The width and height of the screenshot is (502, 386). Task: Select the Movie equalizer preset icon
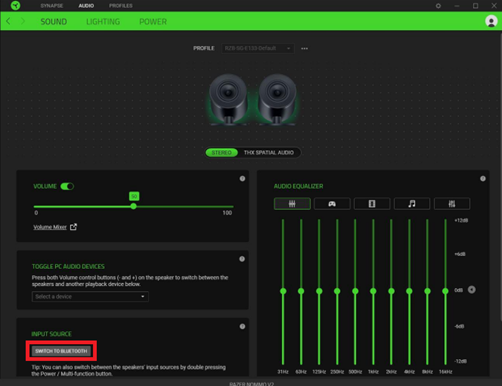[x=372, y=204]
